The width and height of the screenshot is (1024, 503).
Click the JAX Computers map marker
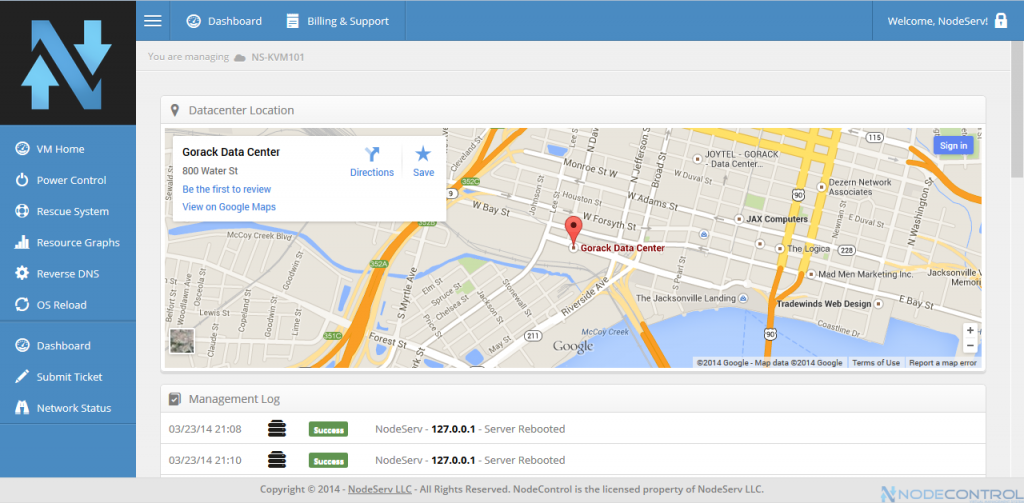[x=739, y=219]
